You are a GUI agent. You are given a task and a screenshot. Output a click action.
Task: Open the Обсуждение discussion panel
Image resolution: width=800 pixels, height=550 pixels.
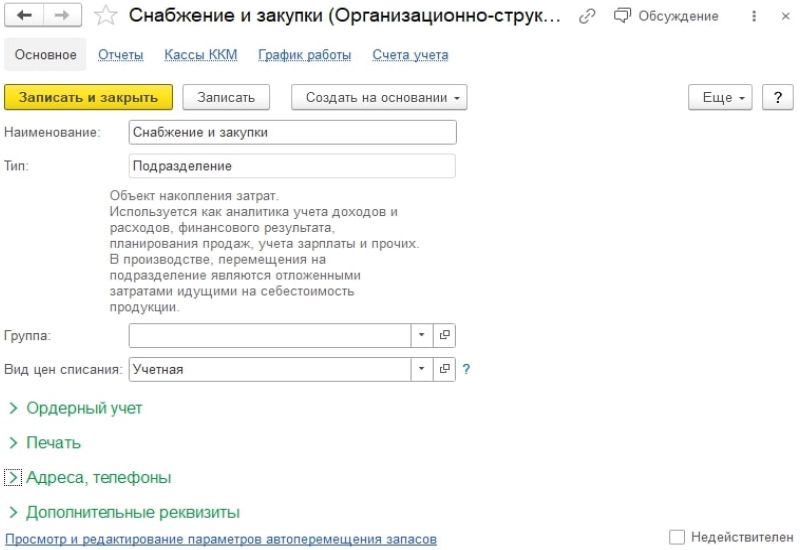tap(666, 16)
